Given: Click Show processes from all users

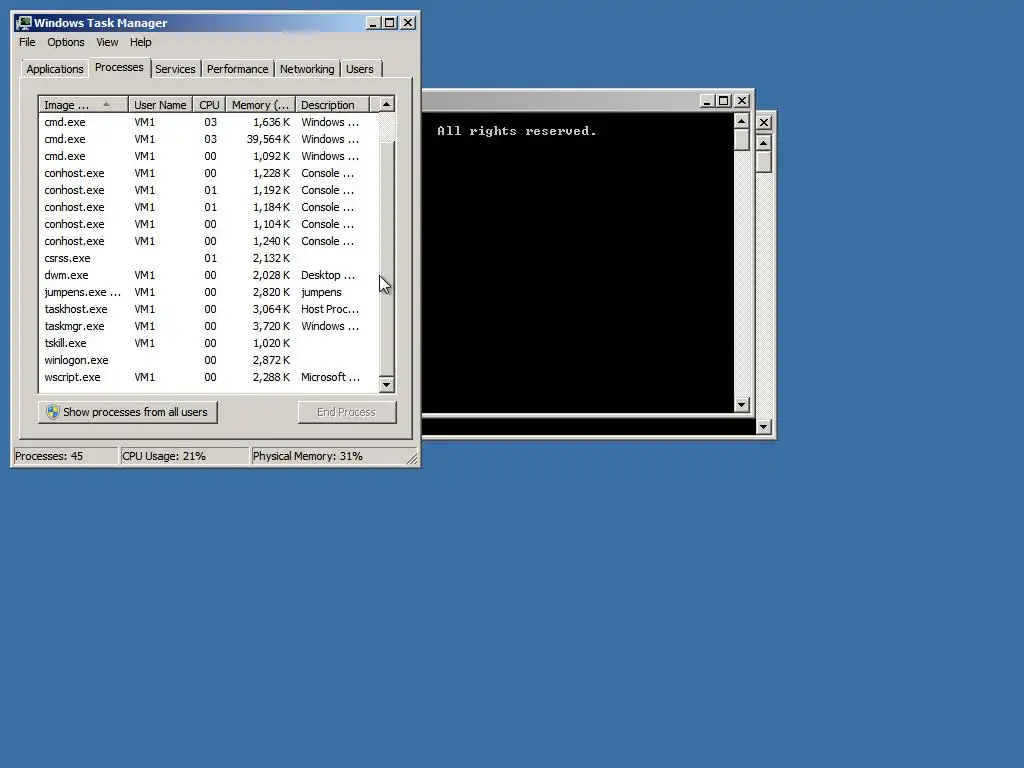Looking at the screenshot, I should [x=127, y=412].
